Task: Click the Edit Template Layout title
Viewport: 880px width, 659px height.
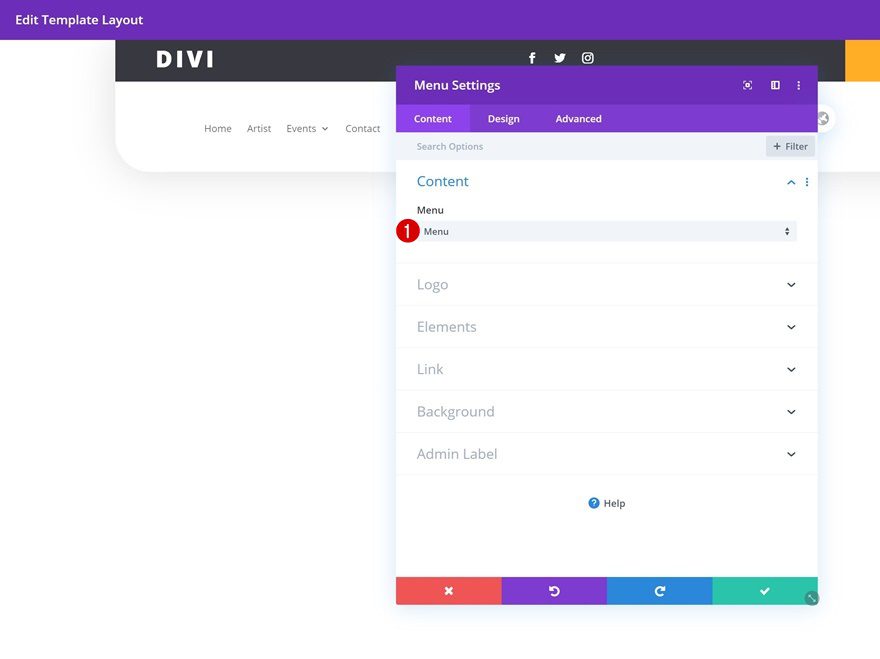Action: pyautogui.click(x=79, y=20)
